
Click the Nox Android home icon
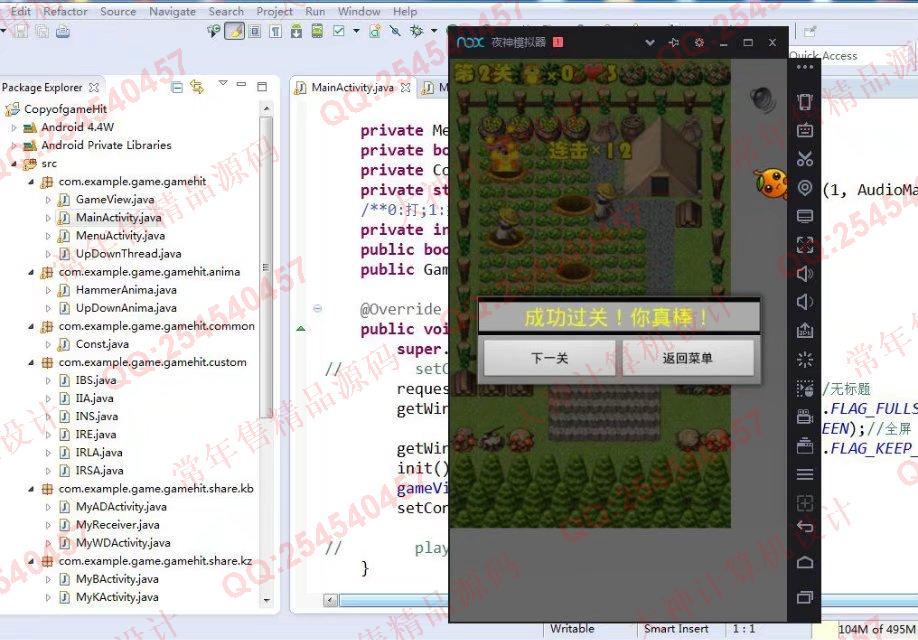click(x=805, y=562)
